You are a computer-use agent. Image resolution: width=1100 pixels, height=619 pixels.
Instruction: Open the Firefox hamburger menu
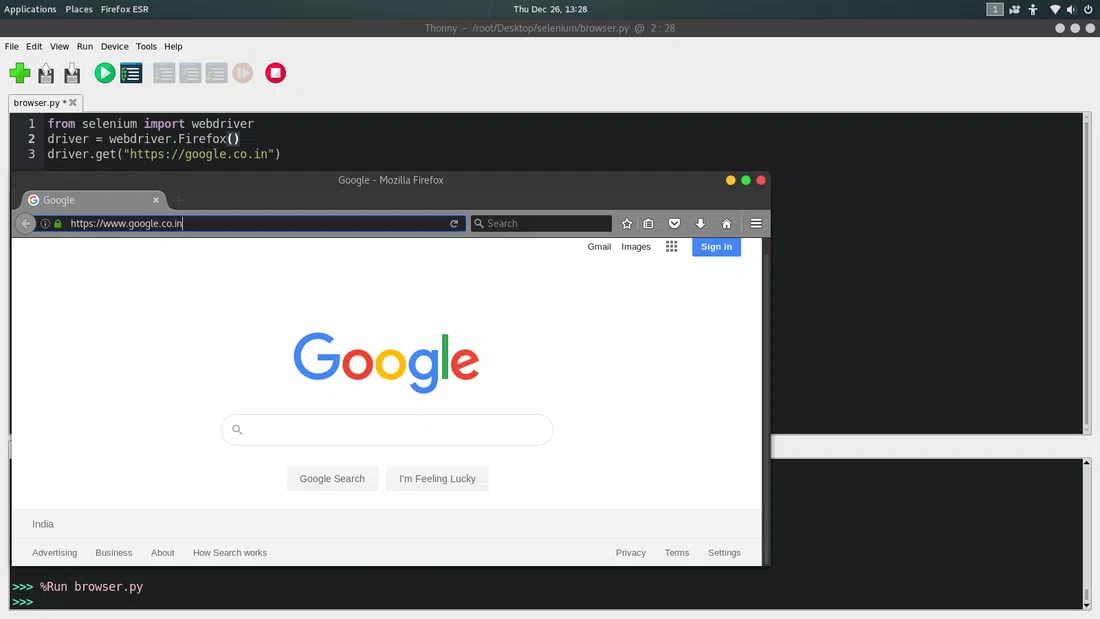point(756,223)
